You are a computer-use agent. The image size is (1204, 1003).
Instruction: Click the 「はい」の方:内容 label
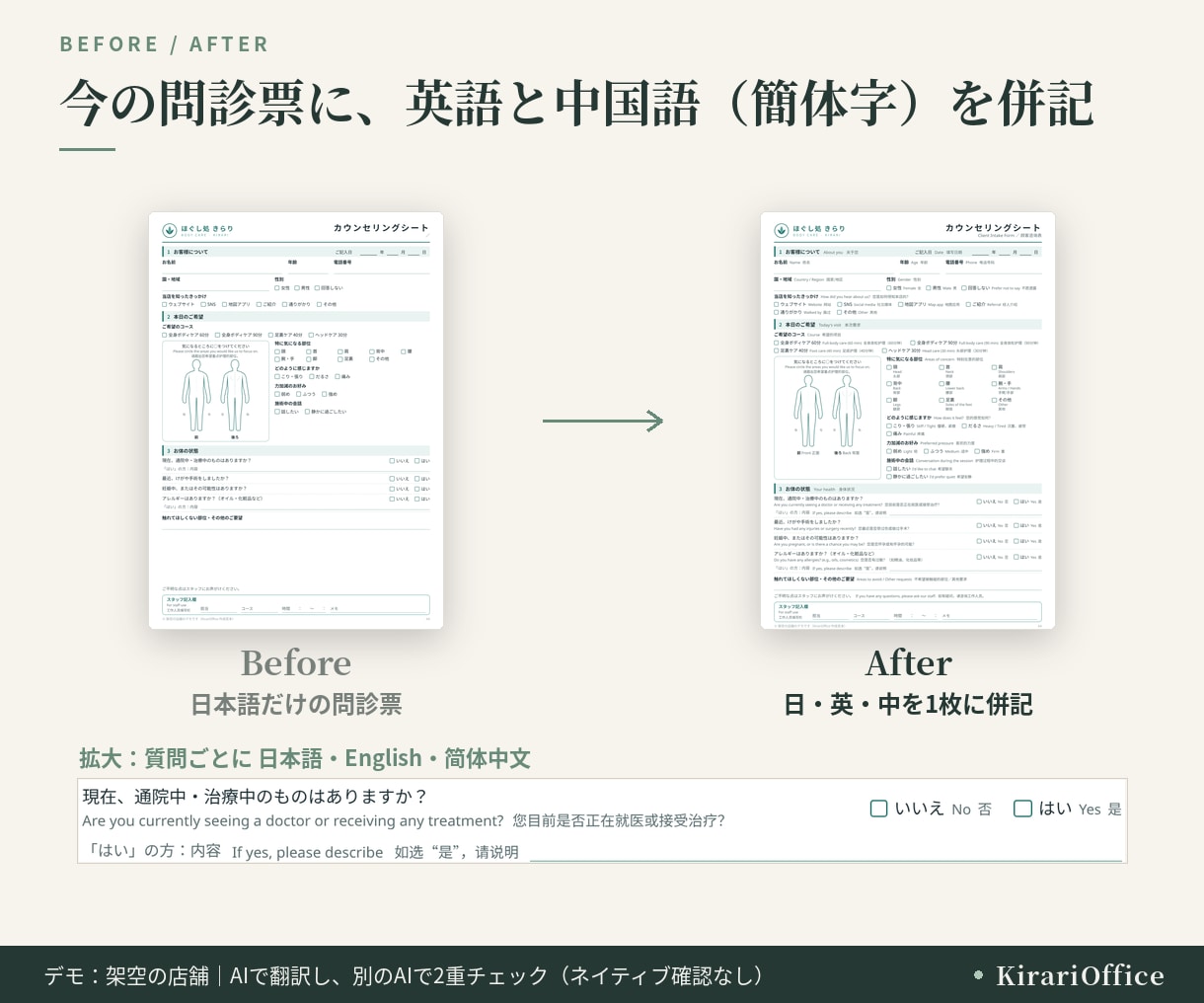[152, 851]
